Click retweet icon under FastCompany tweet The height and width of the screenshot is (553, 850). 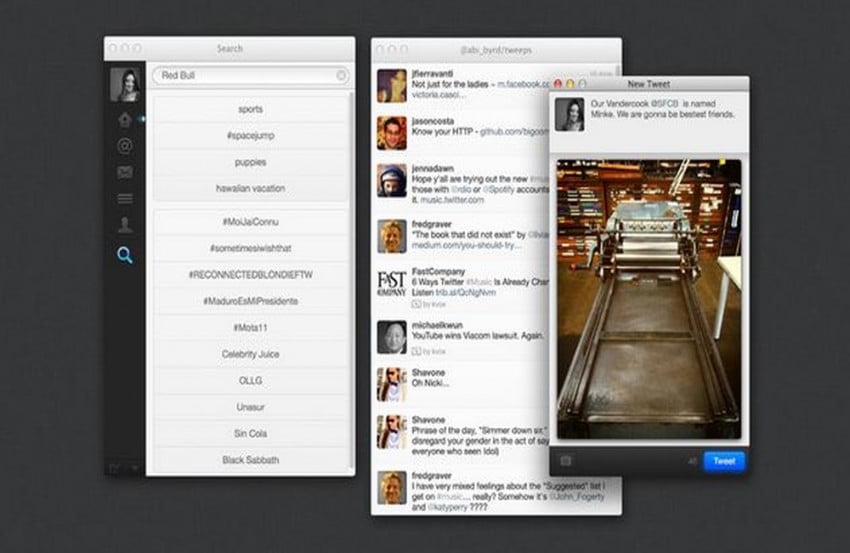click(416, 304)
